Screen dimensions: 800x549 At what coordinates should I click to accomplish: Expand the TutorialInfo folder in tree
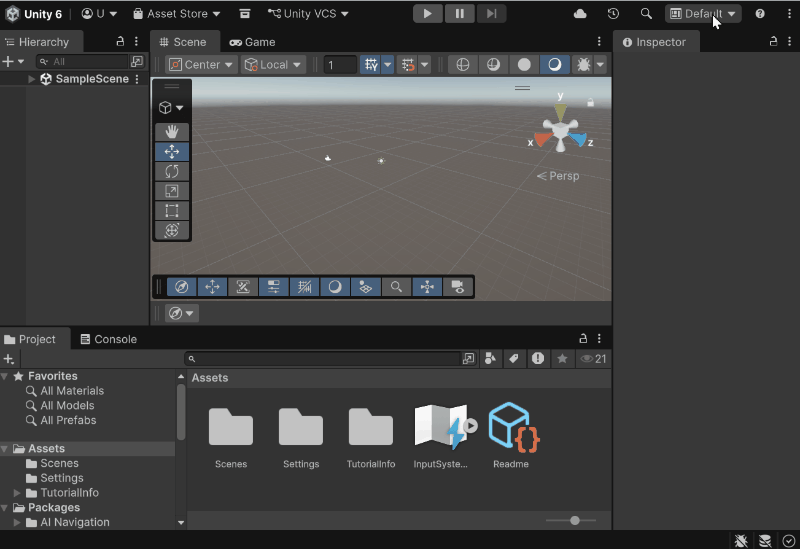point(17,493)
